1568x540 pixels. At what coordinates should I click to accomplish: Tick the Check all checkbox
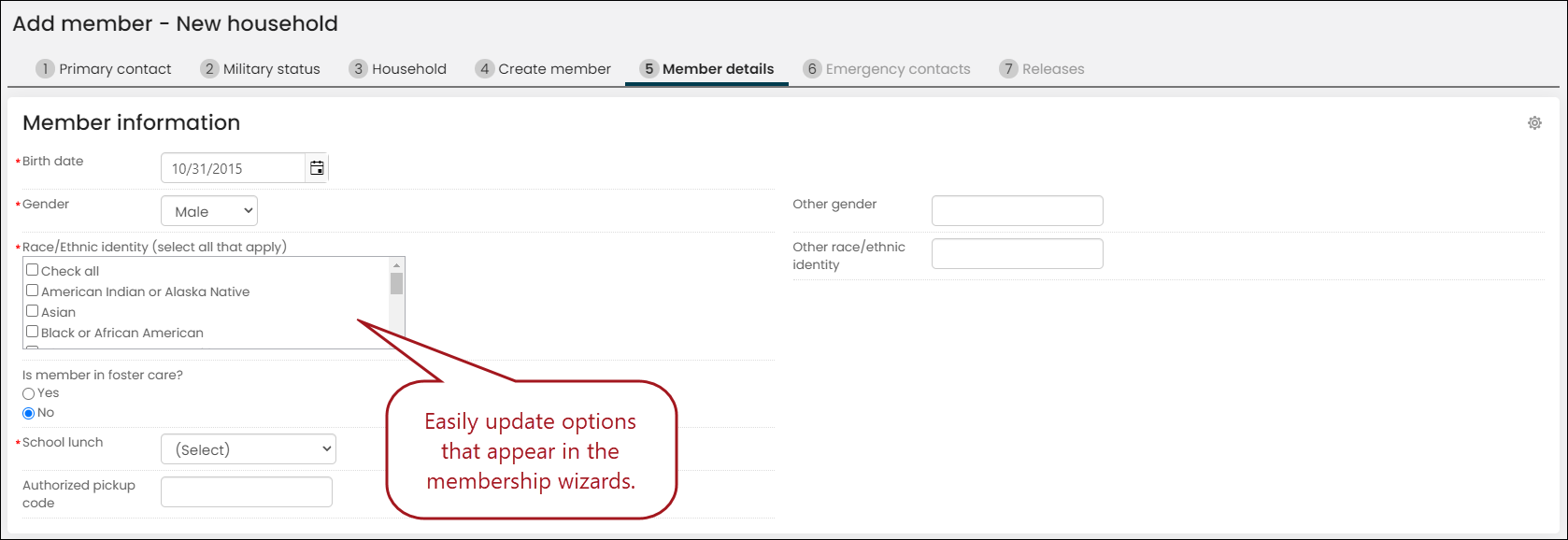point(33,270)
